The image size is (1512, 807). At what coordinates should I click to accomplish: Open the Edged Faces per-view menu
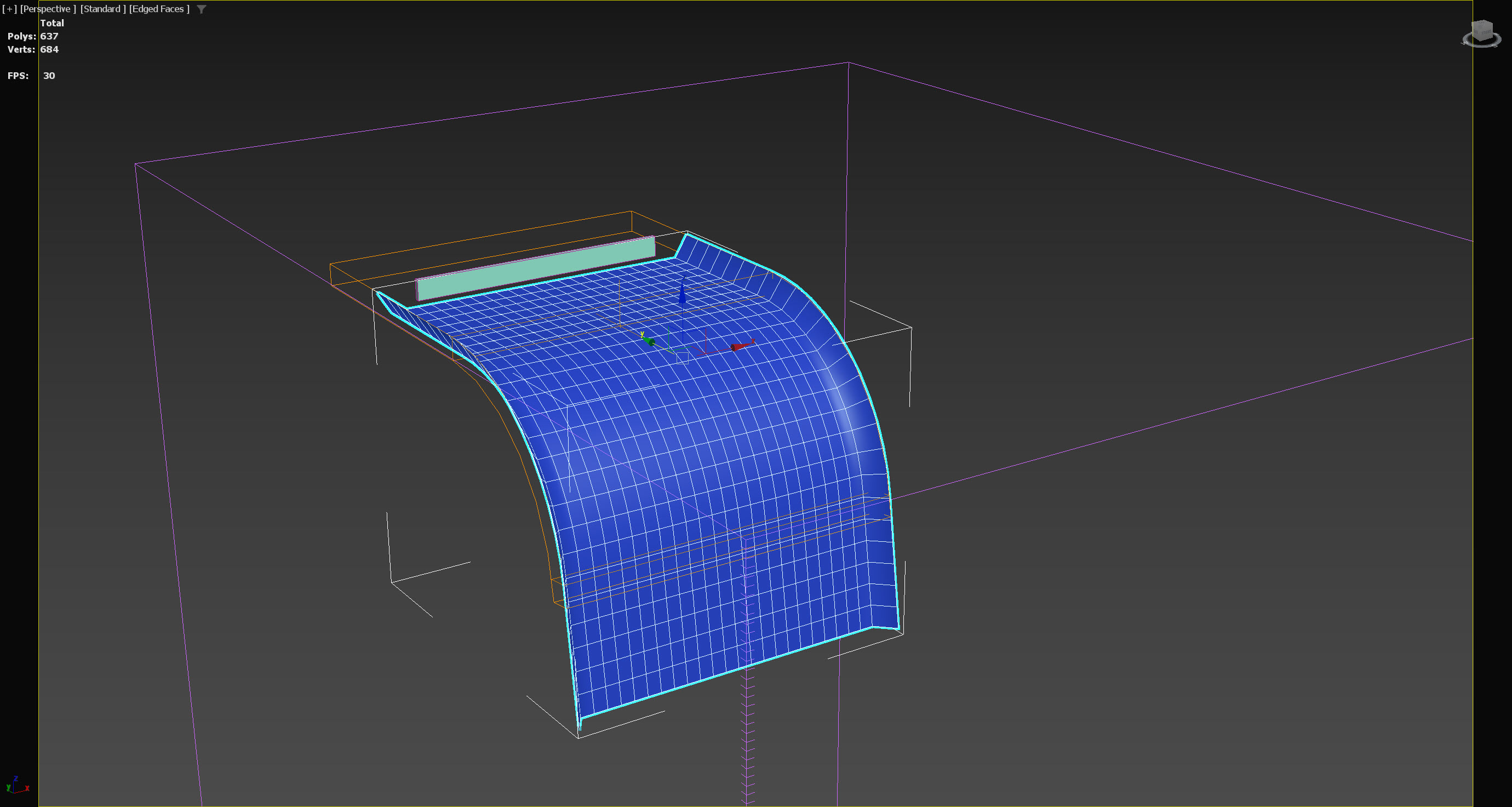pyautogui.click(x=159, y=9)
